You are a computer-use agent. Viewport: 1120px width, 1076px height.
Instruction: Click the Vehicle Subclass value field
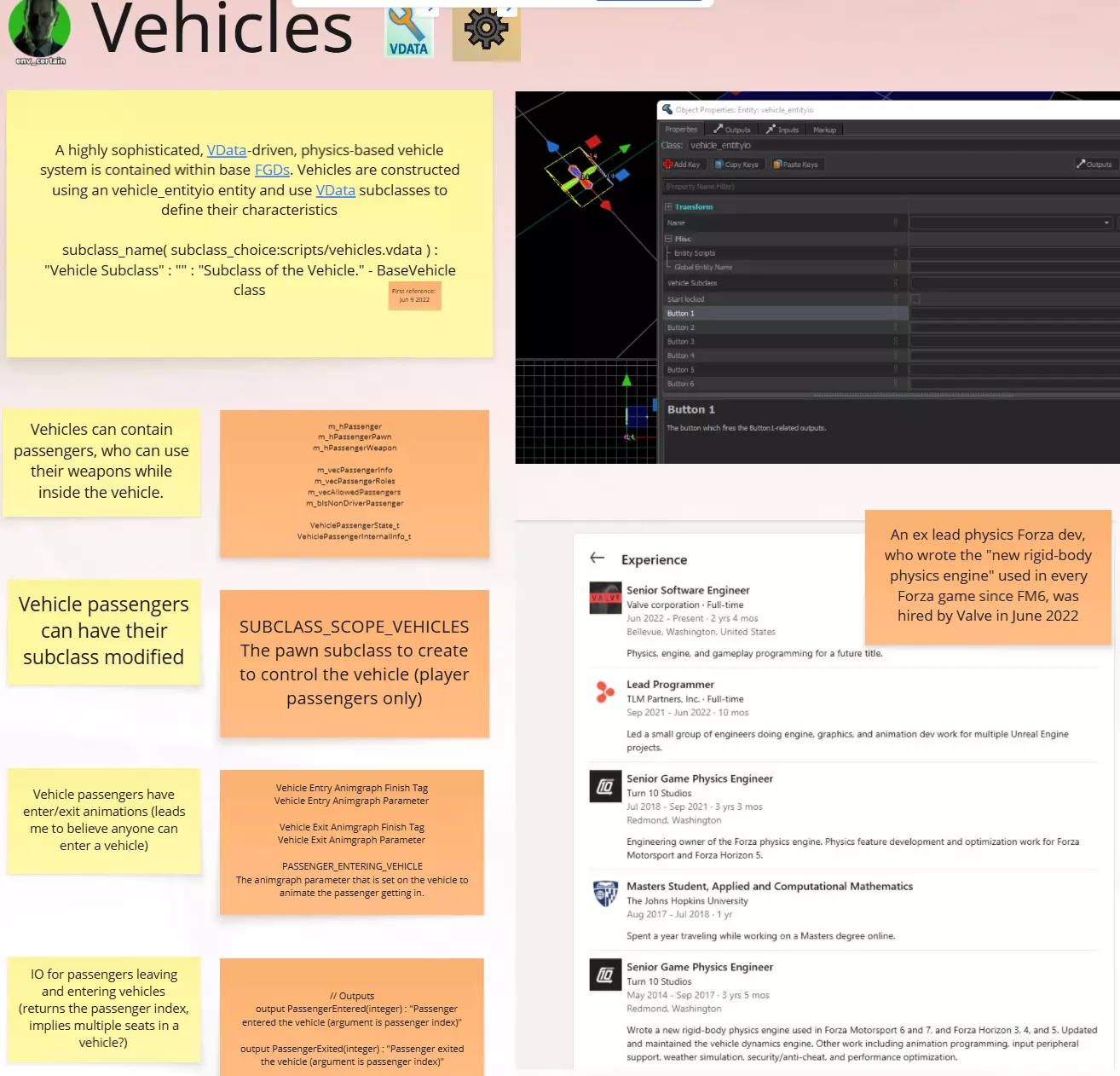tap(1014, 283)
